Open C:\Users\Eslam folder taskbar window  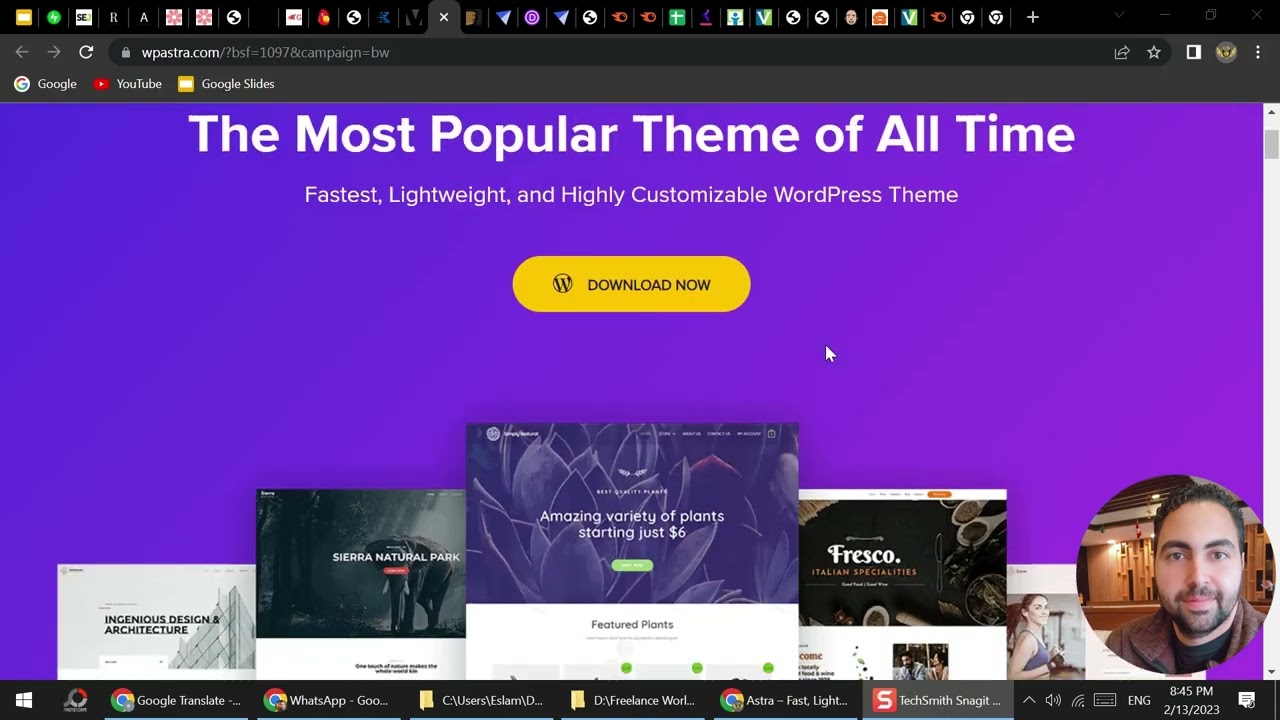point(480,700)
